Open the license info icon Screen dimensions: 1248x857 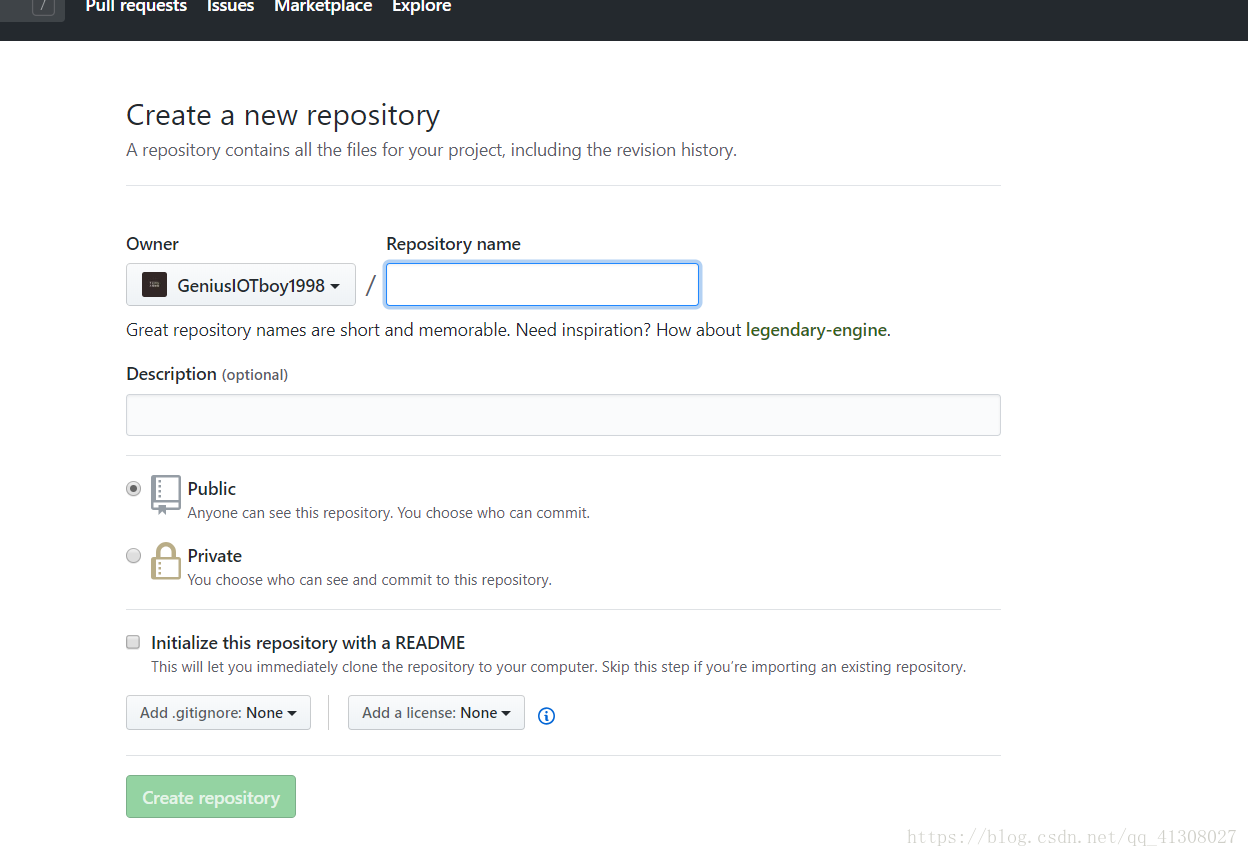546,715
